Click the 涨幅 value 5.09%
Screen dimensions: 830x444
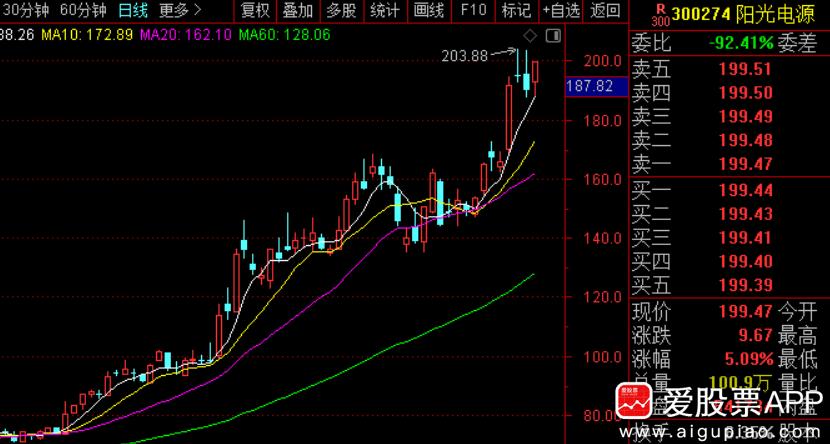coord(749,360)
